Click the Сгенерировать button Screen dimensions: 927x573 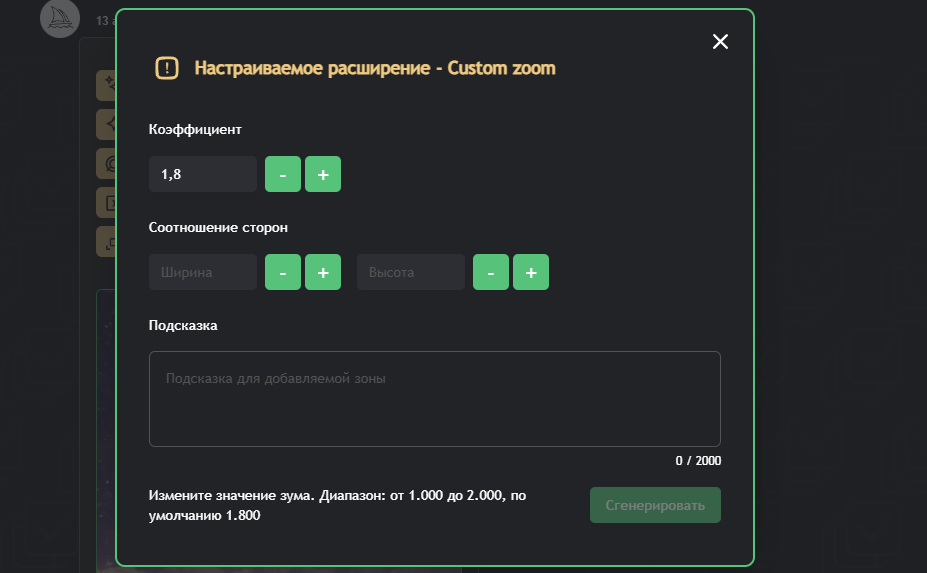(x=655, y=505)
